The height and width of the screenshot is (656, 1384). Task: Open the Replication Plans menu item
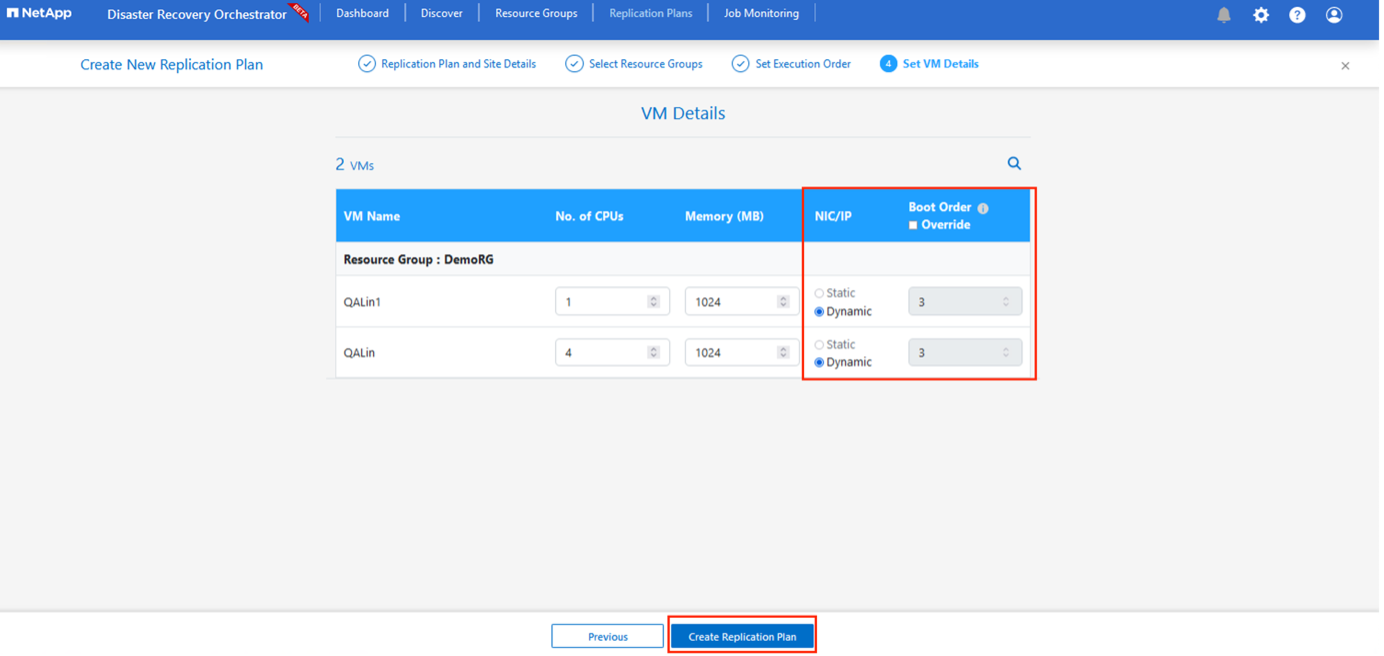point(650,13)
